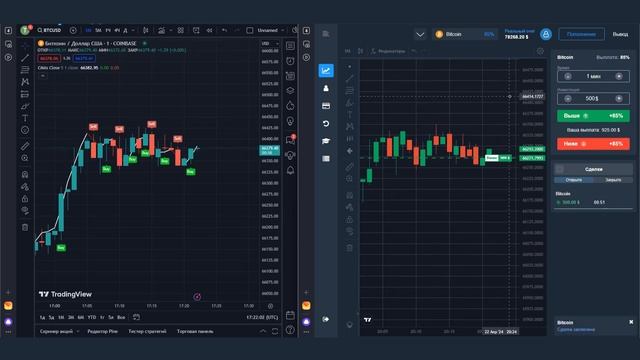Open the go-to-date calendar icon
This screenshot has height=360, width=640.
[x=136, y=317]
